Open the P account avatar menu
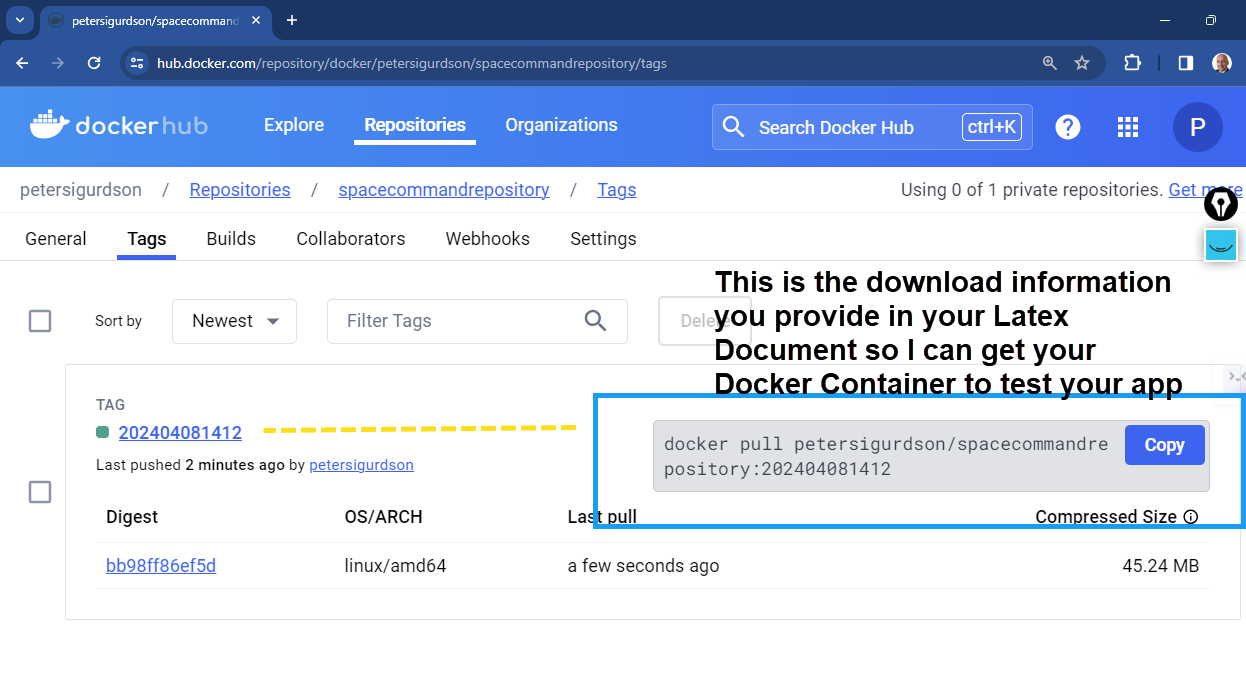Viewport: 1246px width, 684px height. coord(1198,127)
